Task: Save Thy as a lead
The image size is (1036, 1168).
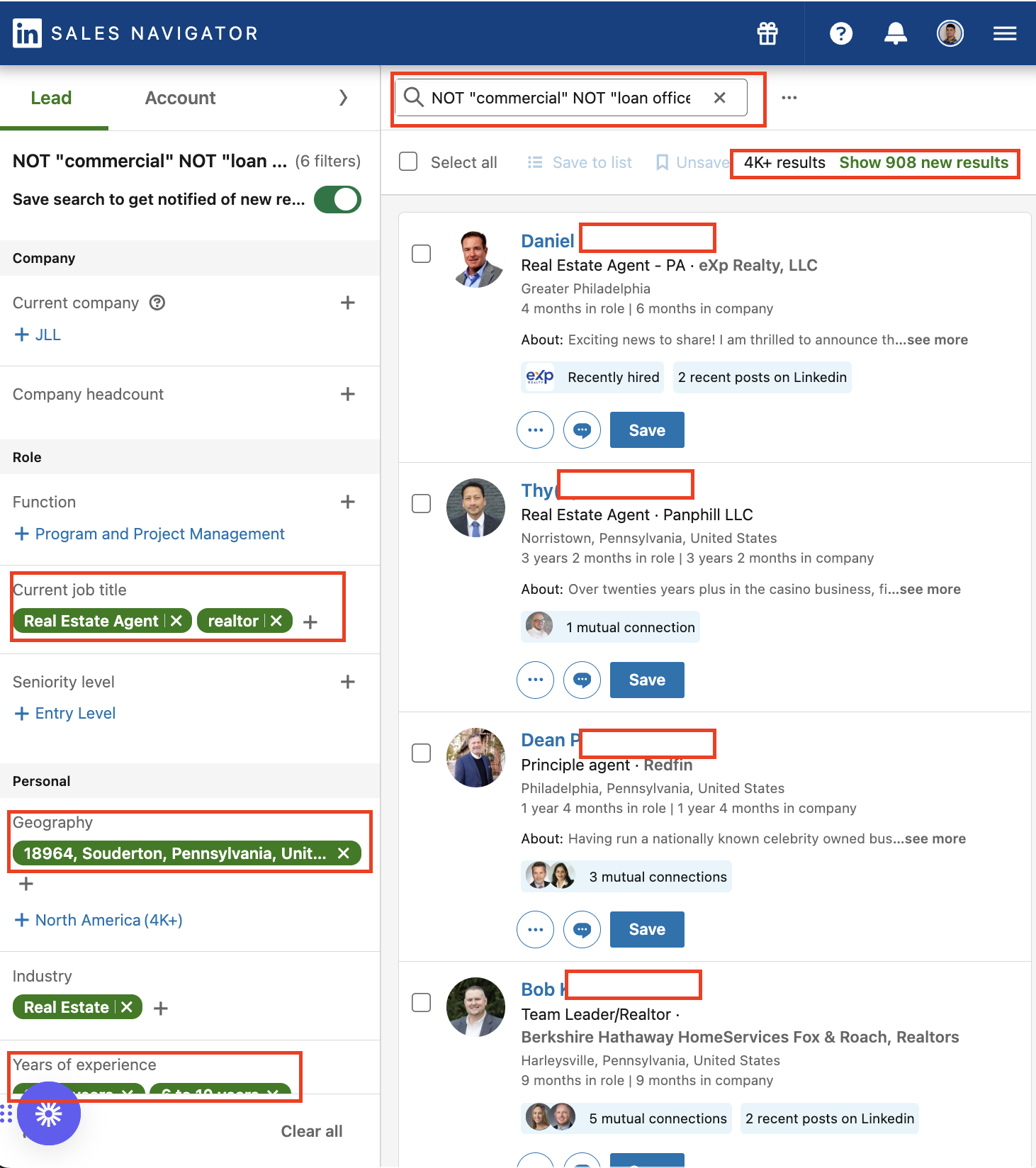Action: 647,680
